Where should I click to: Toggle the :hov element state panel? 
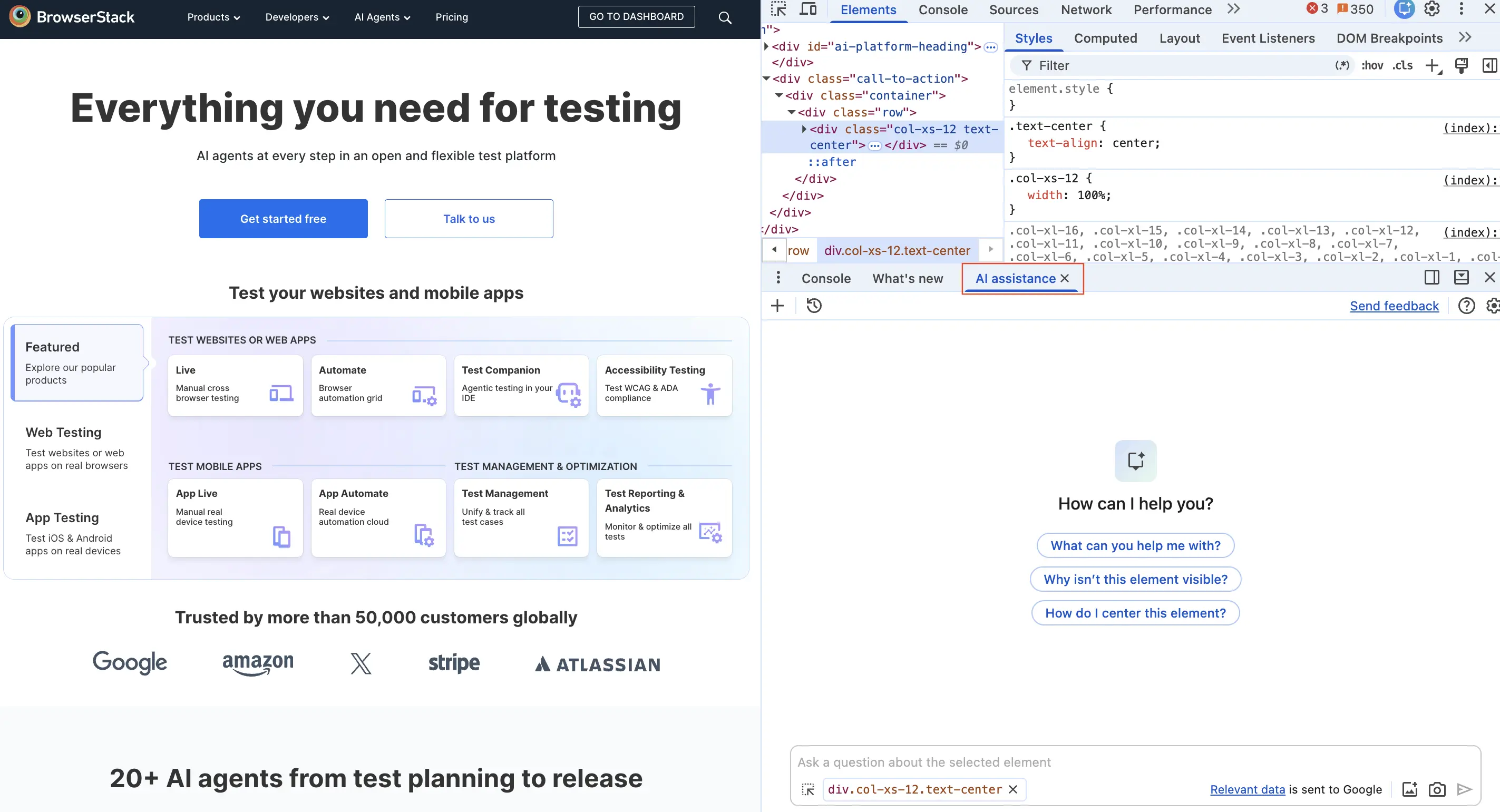[1372, 65]
